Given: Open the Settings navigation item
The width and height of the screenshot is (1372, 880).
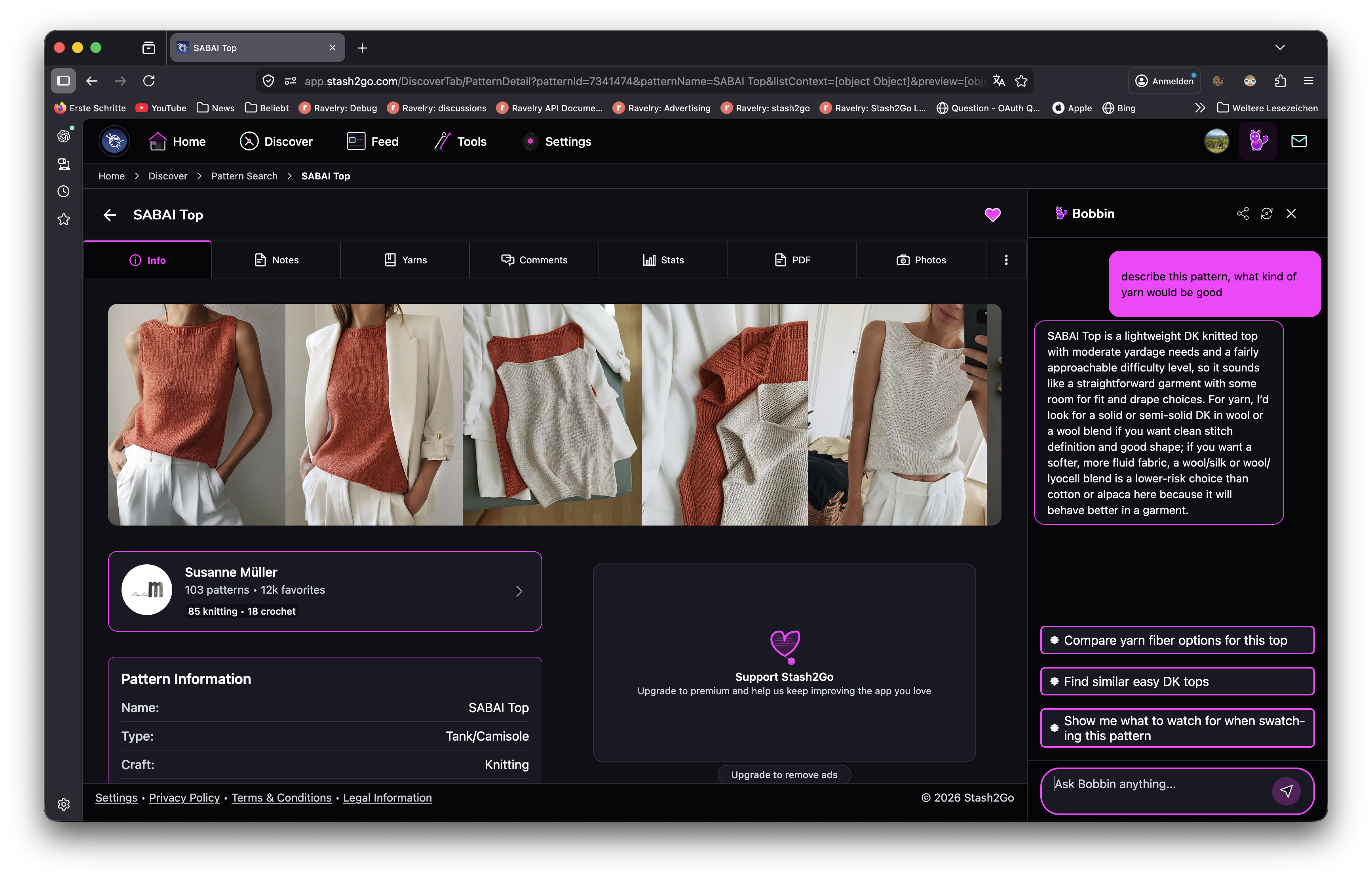Looking at the screenshot, I should click(x=557, y=141).
